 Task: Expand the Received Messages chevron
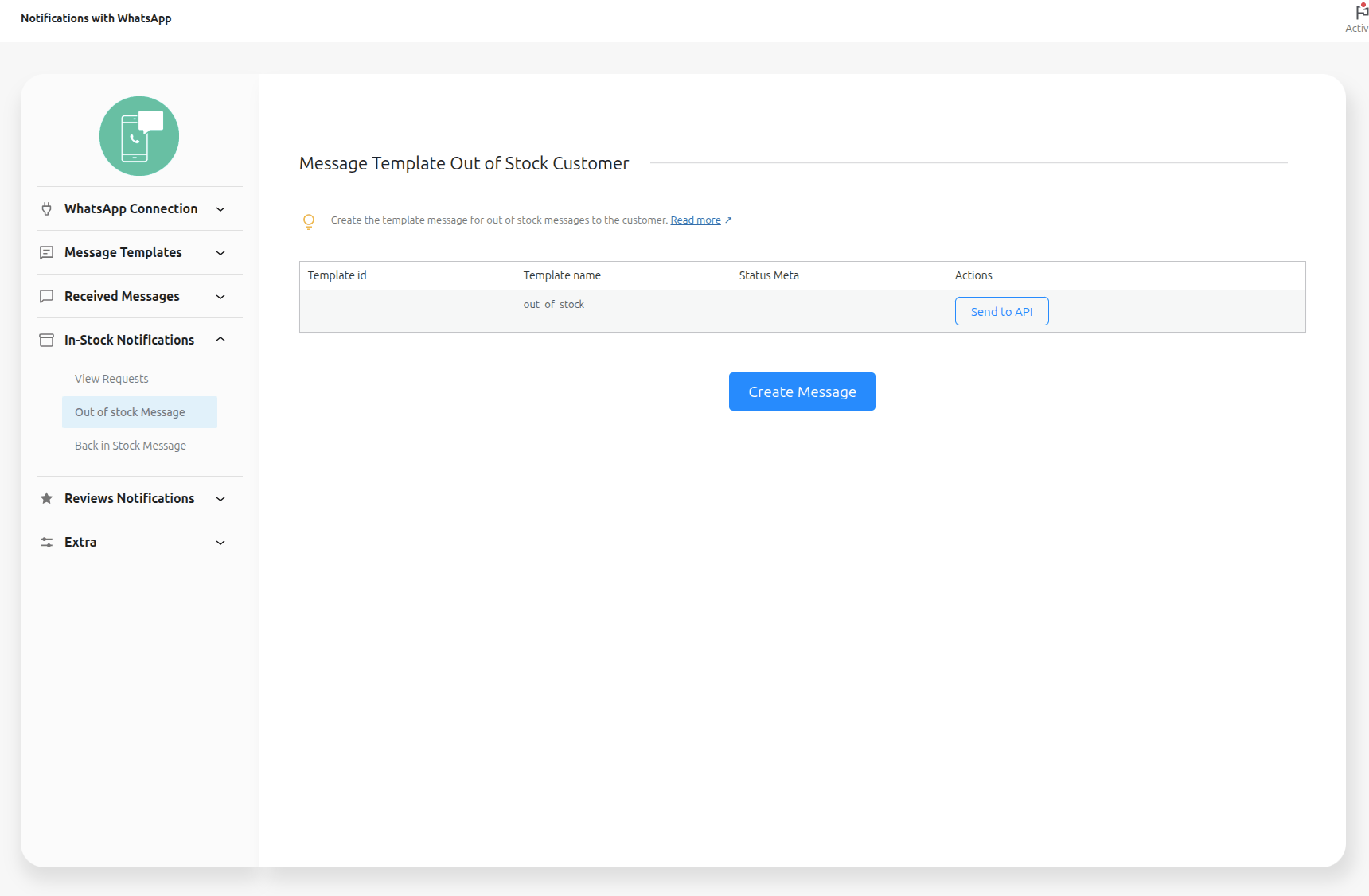pyautogui.click(x=220, y=297)
